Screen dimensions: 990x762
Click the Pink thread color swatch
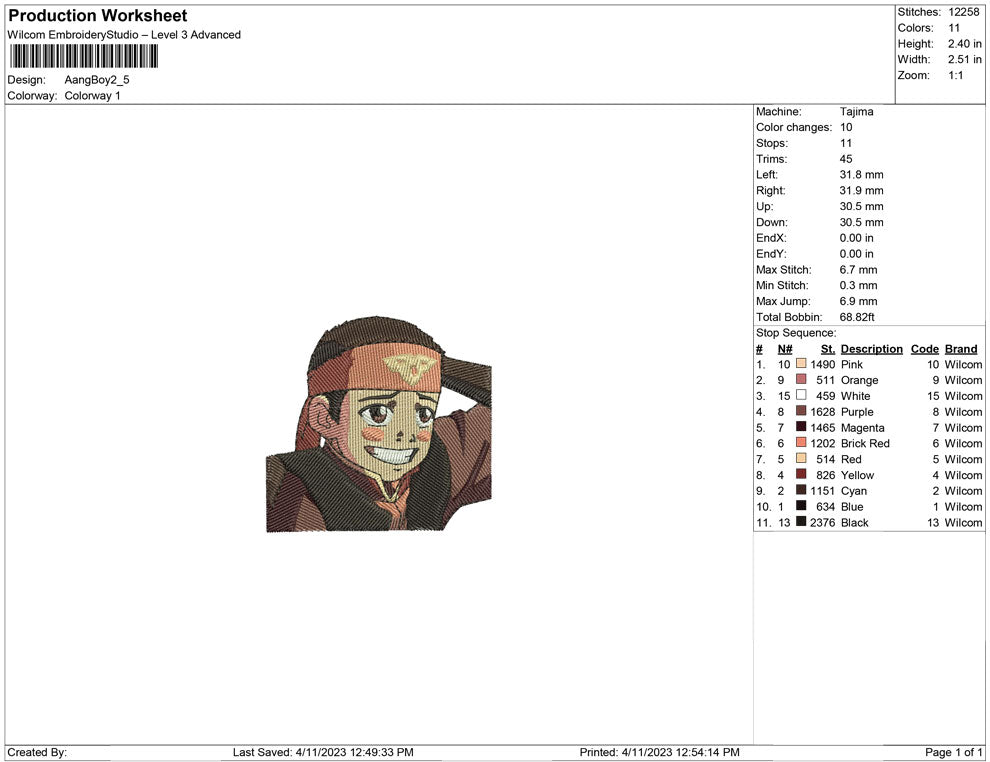tap(801, 364)
